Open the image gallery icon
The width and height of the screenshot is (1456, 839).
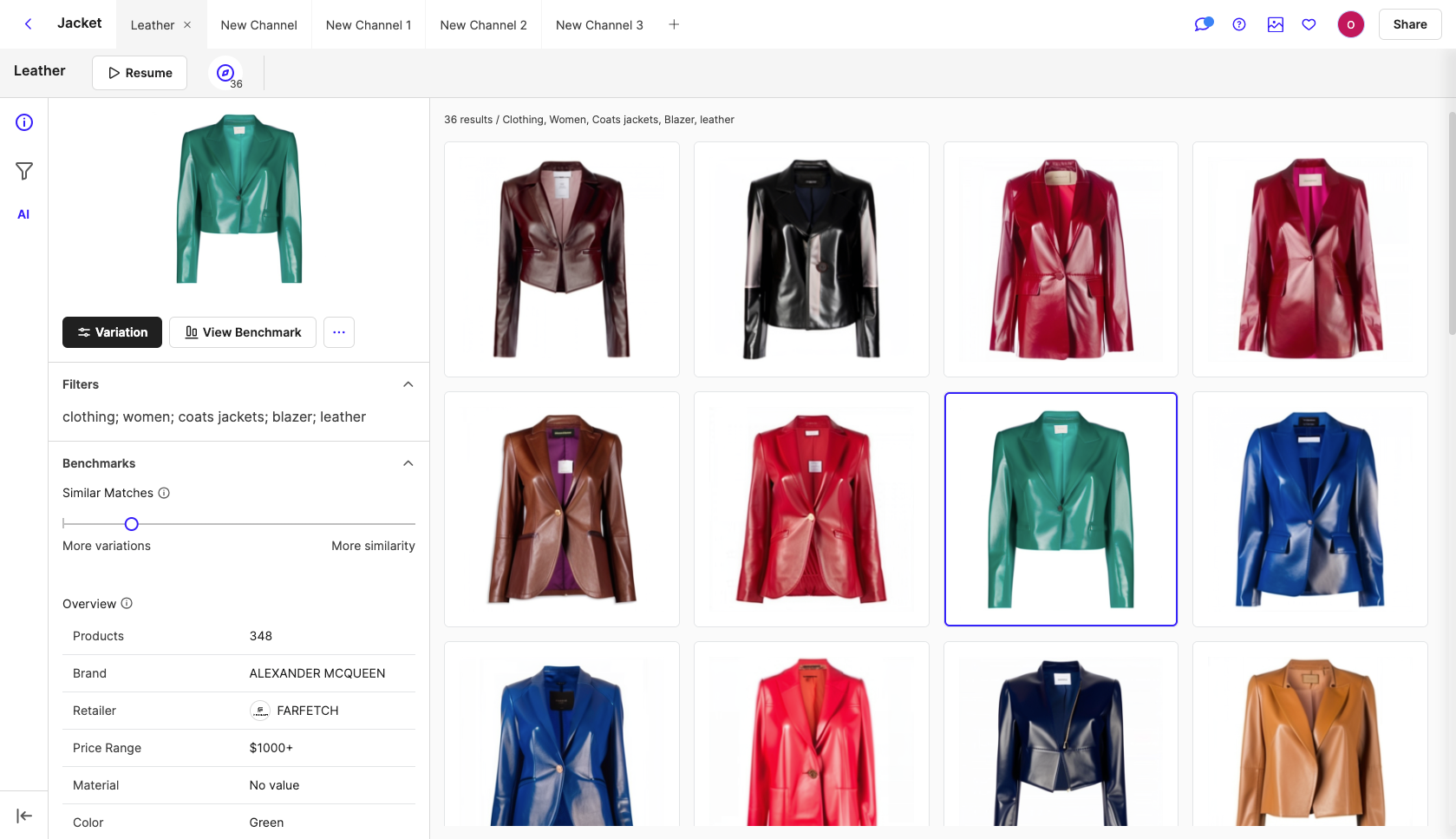point(1275,24)
